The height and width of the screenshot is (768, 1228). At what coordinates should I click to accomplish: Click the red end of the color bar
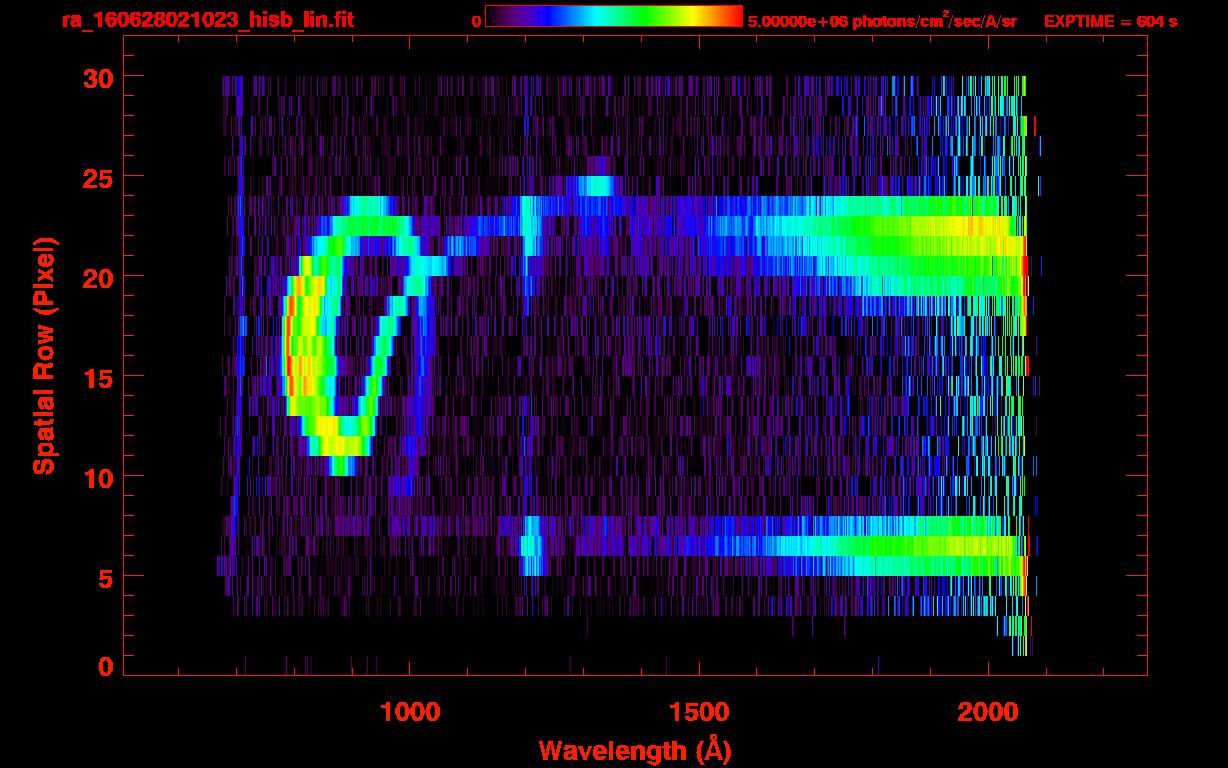click(733, 16)
